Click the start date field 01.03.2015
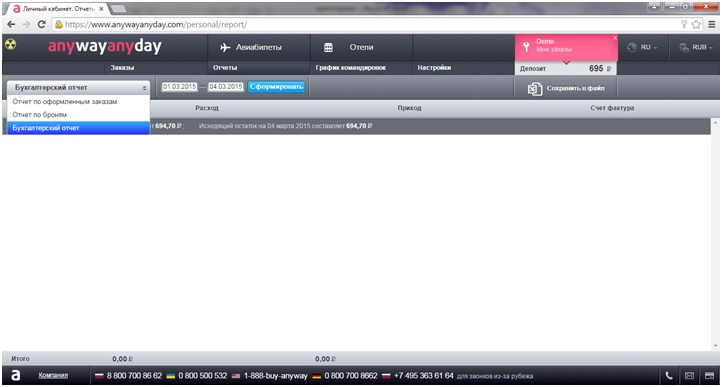Image resolution: width=722 pixels, height=387 pixels. (179, 87)
